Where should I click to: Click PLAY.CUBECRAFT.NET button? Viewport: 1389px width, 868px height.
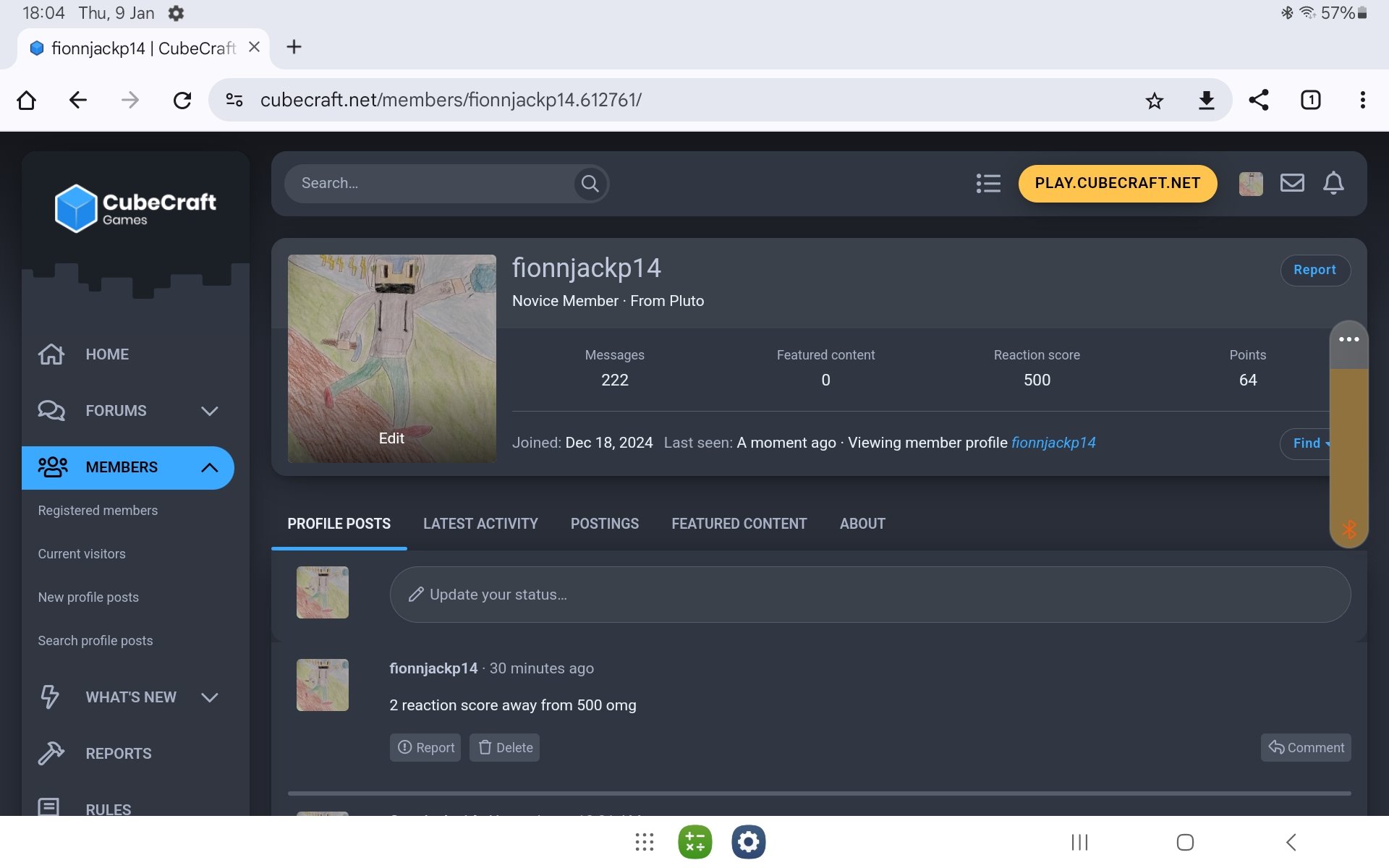[1118, 184]
